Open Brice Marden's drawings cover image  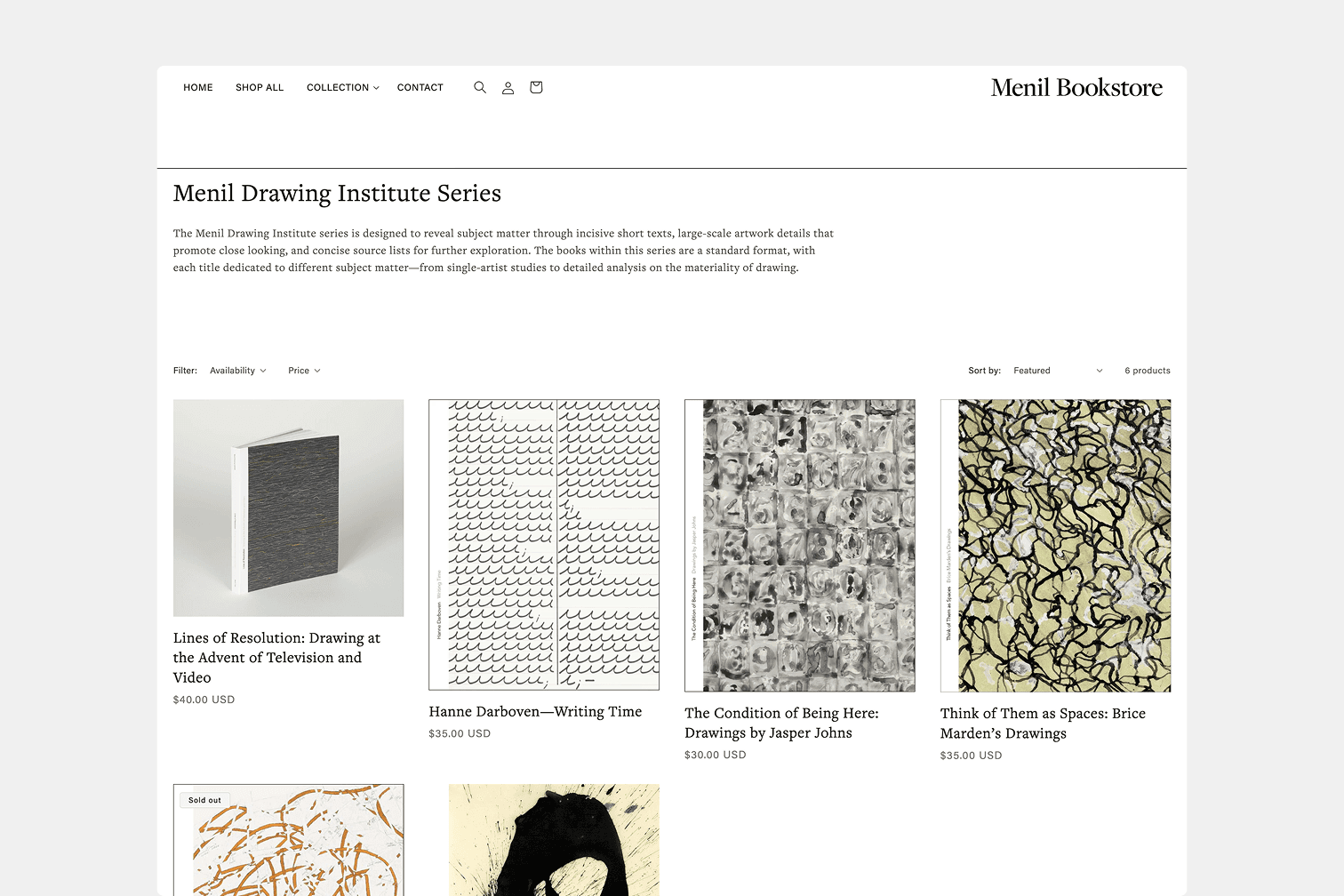(x=1055, y=545)
